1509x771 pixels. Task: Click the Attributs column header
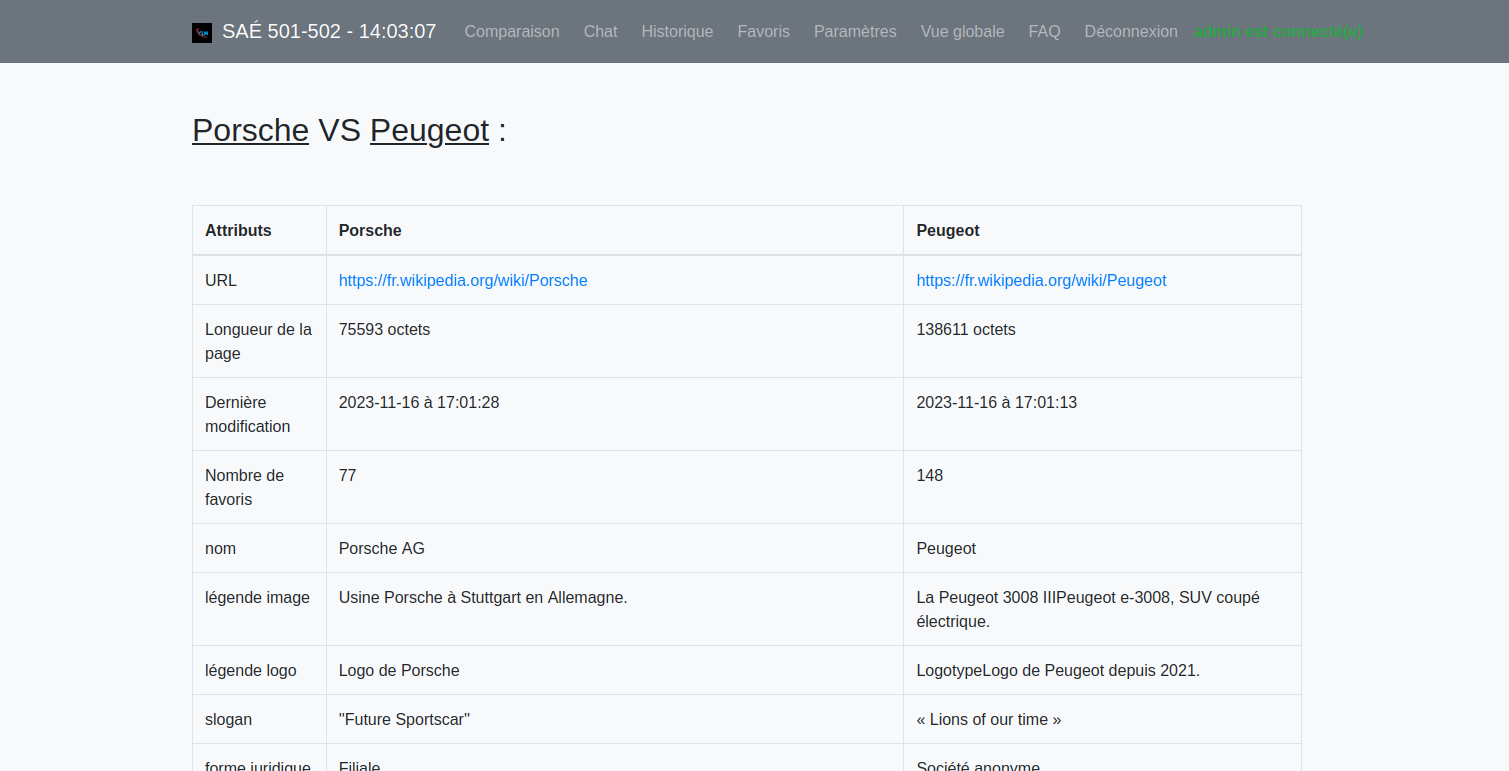pyautogui.click(x=238, y=230)
